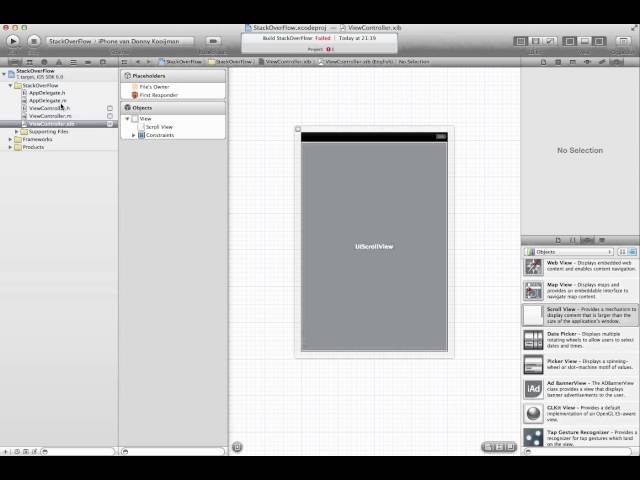Show the Log navigator
This screenshot has height=480, width=640.
click(103, 62)
